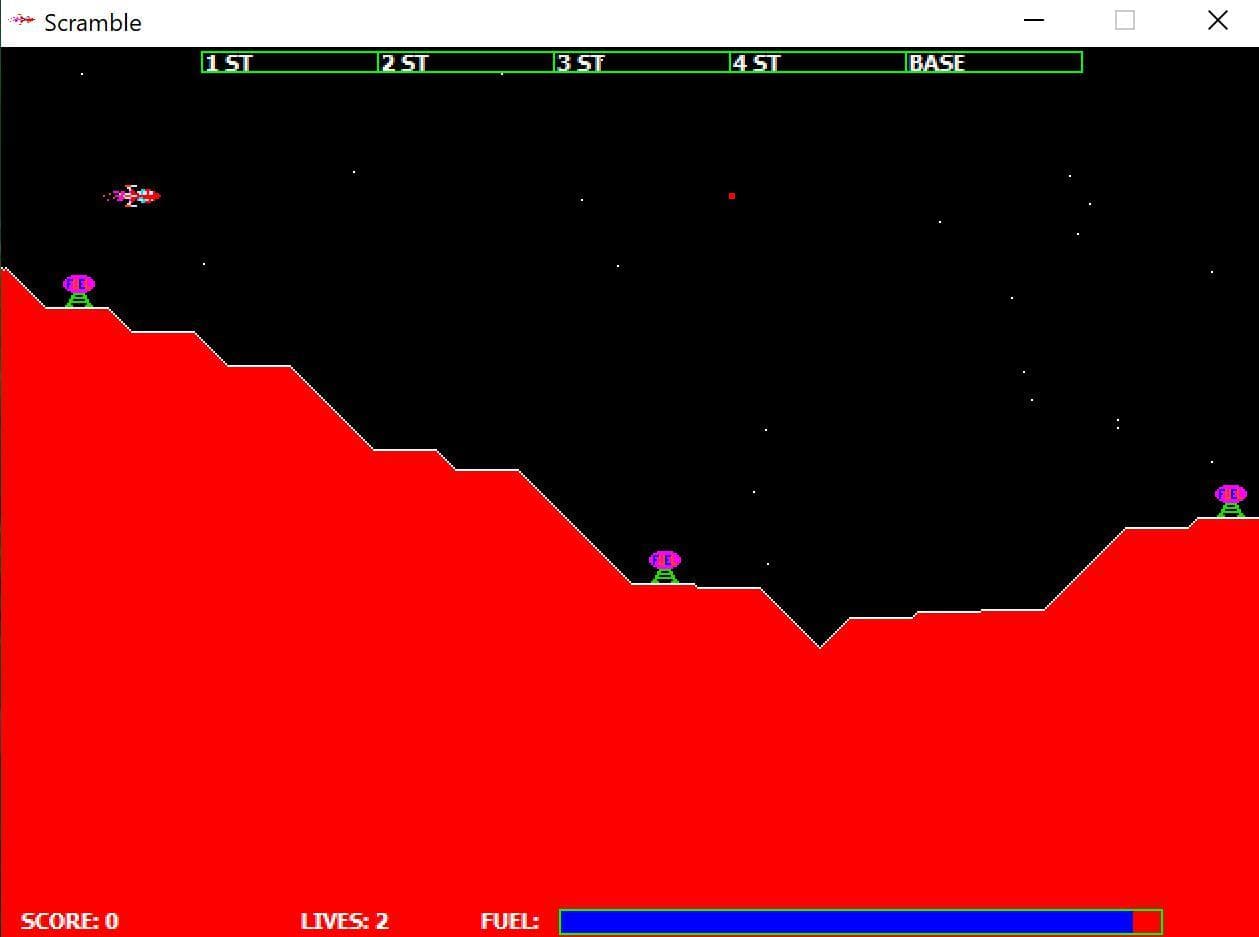Click the Scramble window title text
Image resolution: width=1259 pixels, height=937 pixels.
93,22
